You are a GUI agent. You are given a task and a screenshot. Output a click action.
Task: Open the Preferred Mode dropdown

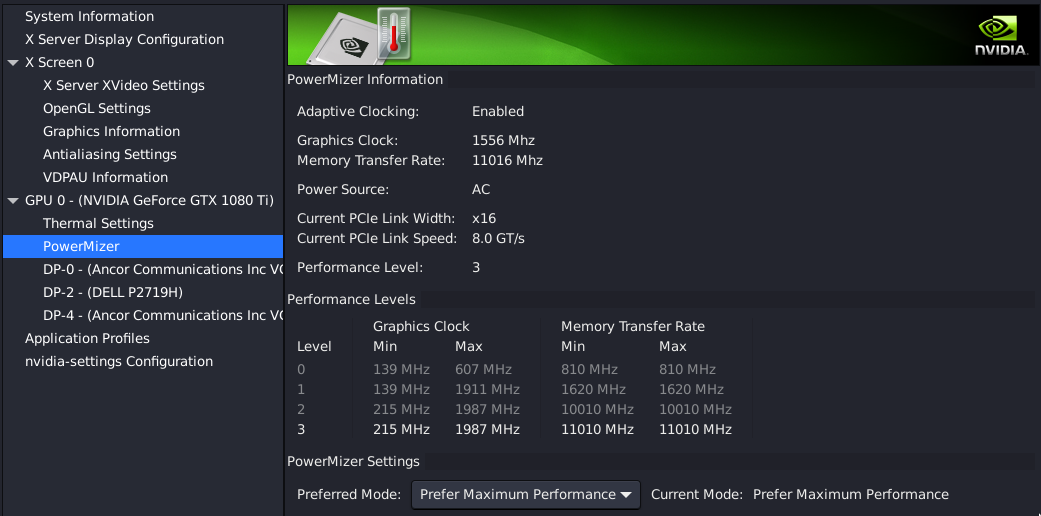[526, 495]
